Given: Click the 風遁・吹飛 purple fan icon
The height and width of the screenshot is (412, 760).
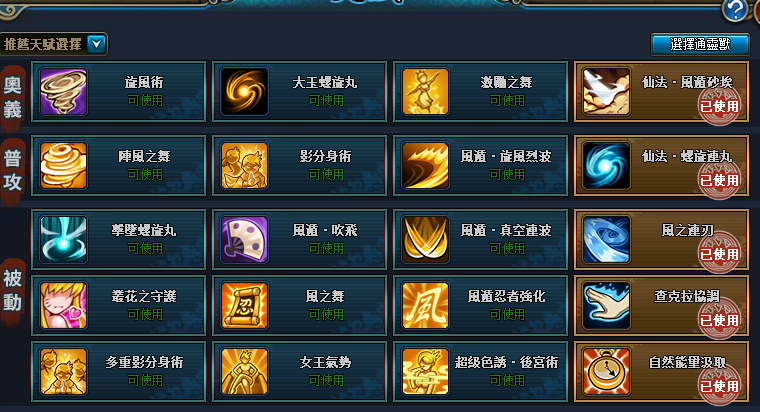Looking at the screenshot, I should pyautogui.click(x=244, y=239).
